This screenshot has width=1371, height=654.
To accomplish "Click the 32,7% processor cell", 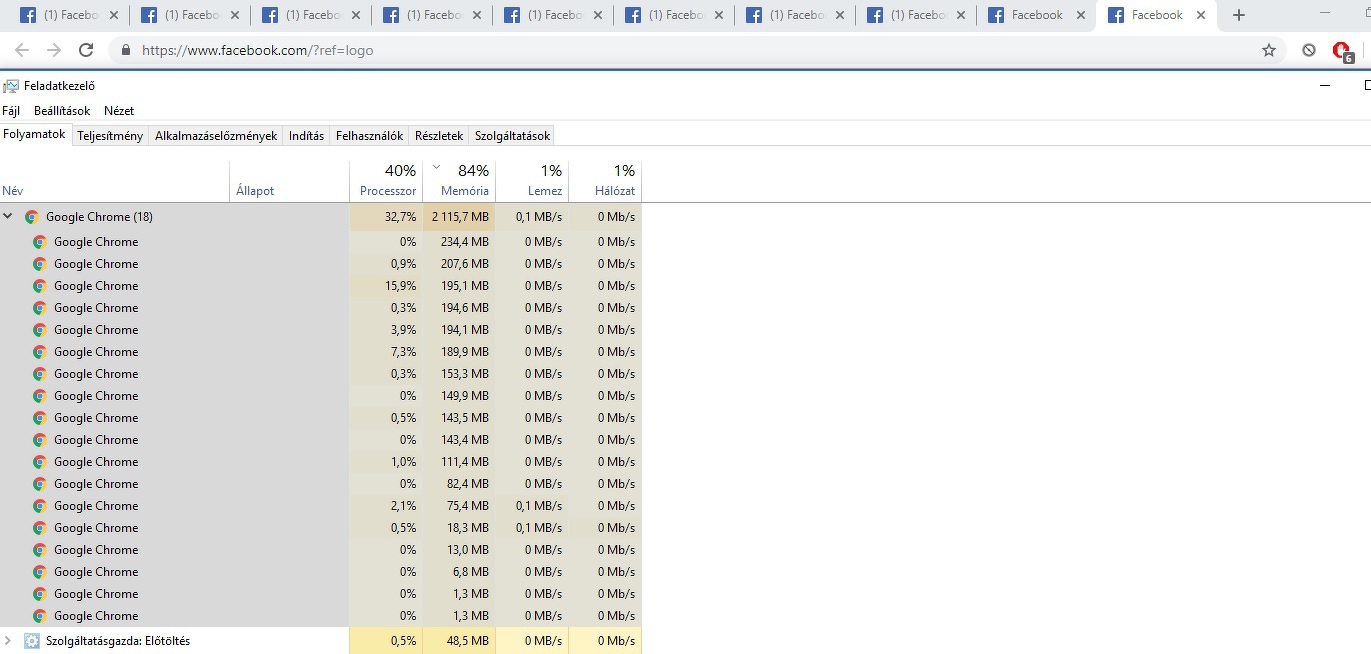I will pyautogui.click(x=386, y=217).
